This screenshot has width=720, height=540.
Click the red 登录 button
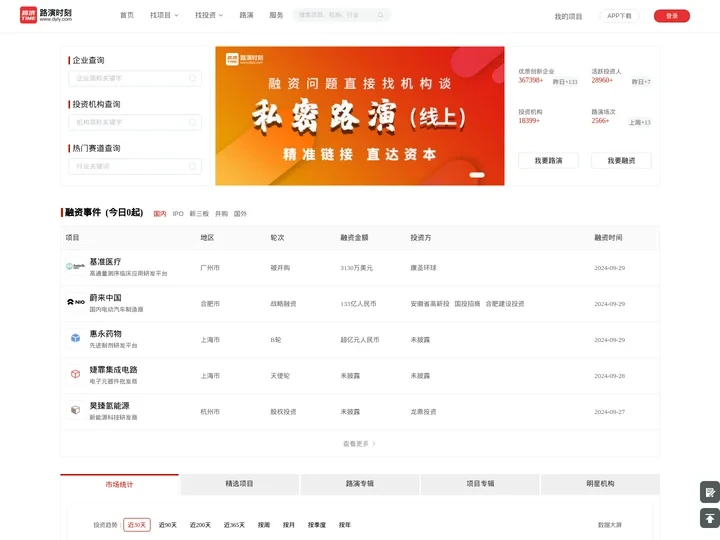coord(672,16)
